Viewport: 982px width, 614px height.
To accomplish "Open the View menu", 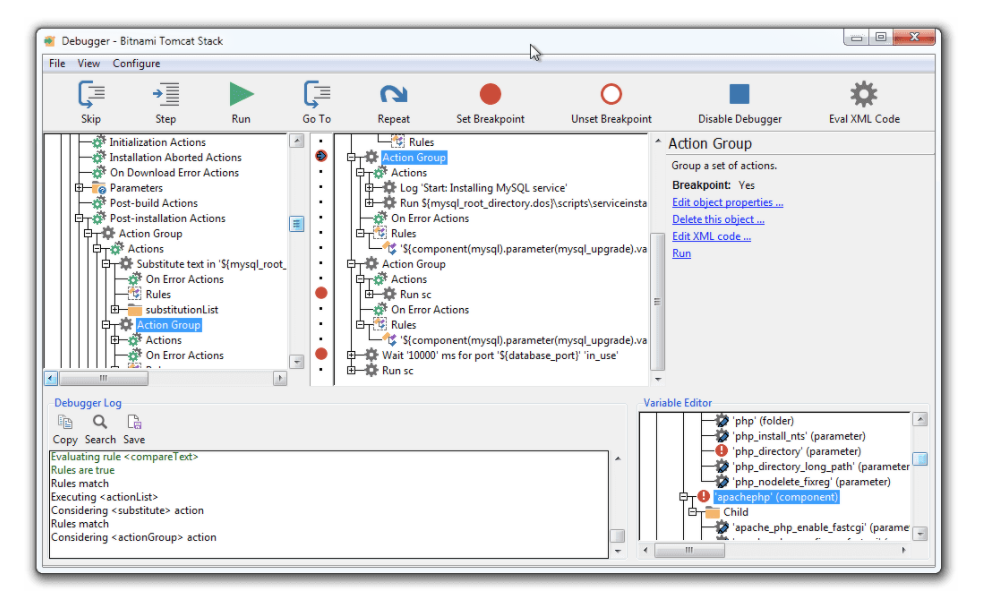I will pyautogui.click(x=88, y=63).
